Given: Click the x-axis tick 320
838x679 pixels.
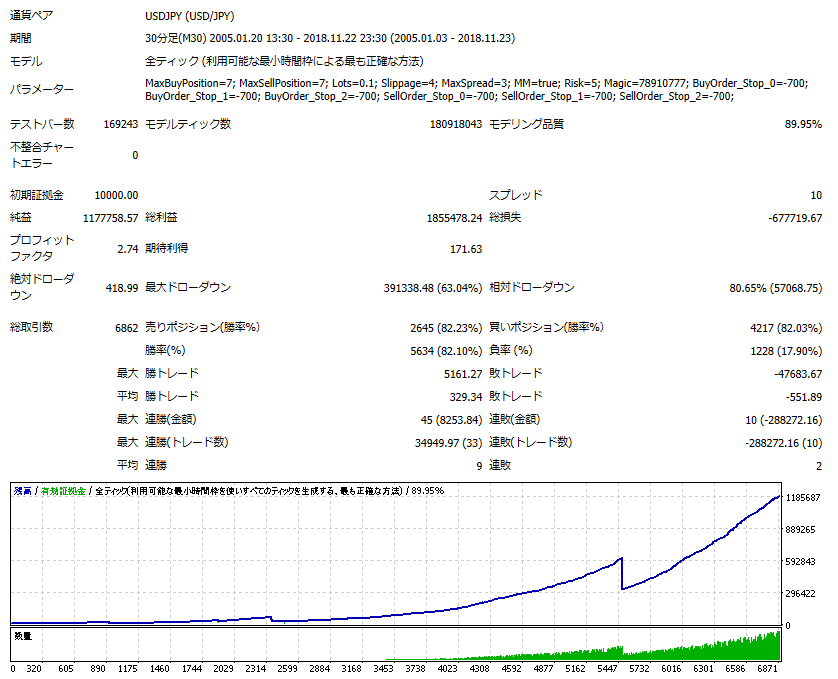Looking at the screenshot, I should [x=34, y=669].
